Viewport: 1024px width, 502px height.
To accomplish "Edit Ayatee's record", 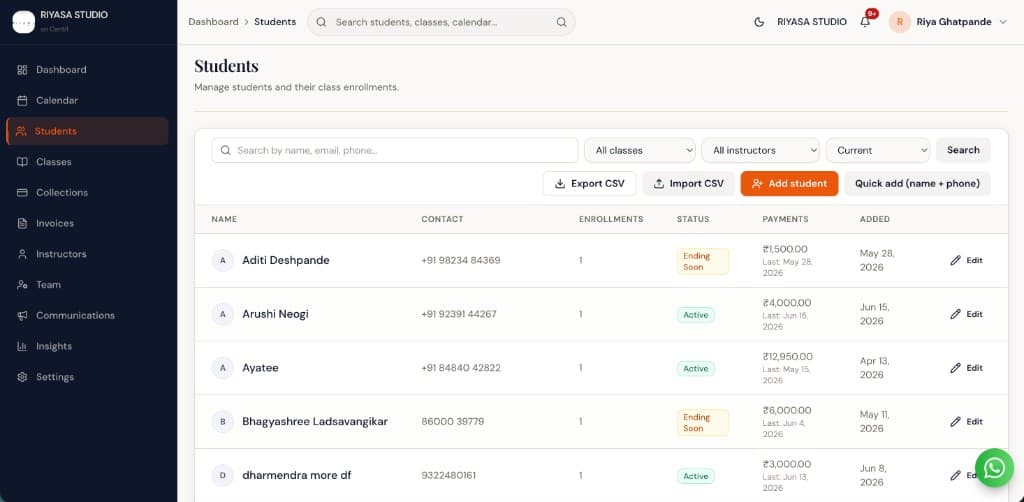I will [x=967, y=368].
